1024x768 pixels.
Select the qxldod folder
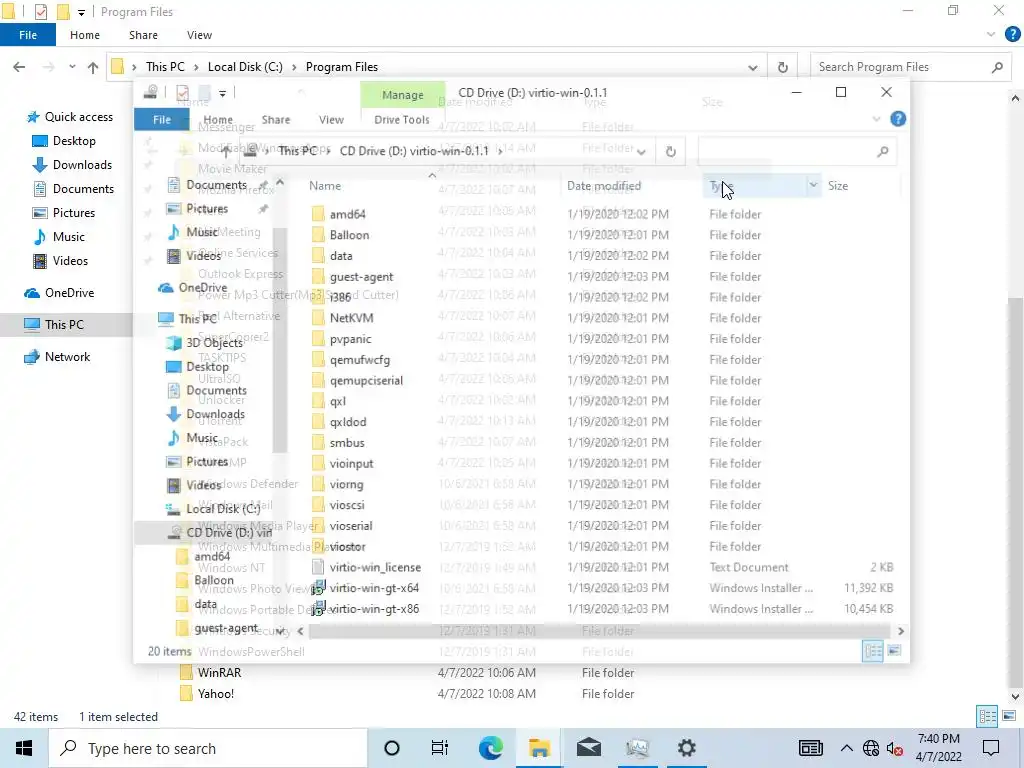click(347, 422)
